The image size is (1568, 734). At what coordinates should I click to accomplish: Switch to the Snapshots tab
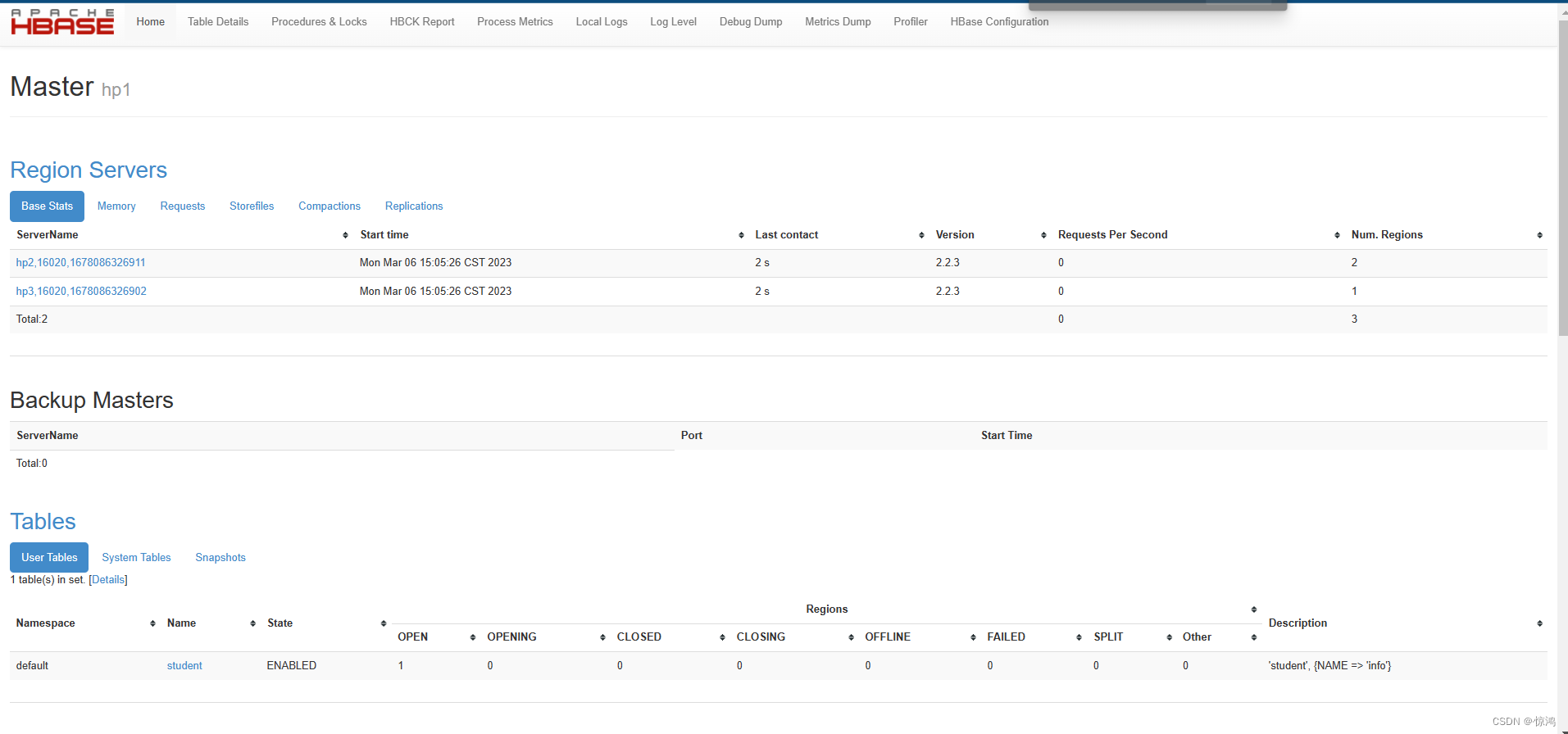tap(220, 558)
